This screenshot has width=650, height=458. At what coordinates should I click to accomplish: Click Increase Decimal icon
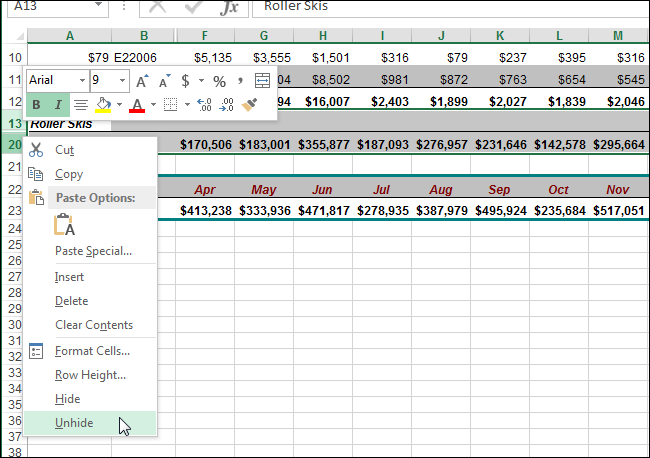pos(204,104)
